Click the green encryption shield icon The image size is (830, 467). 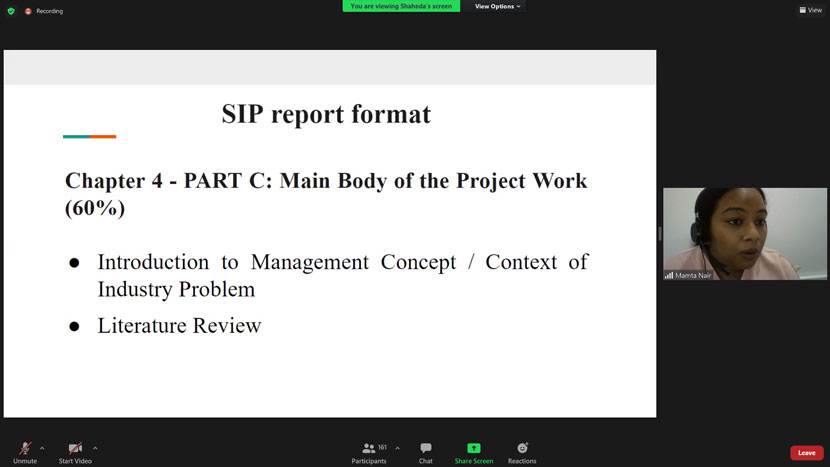click(11, 11)
